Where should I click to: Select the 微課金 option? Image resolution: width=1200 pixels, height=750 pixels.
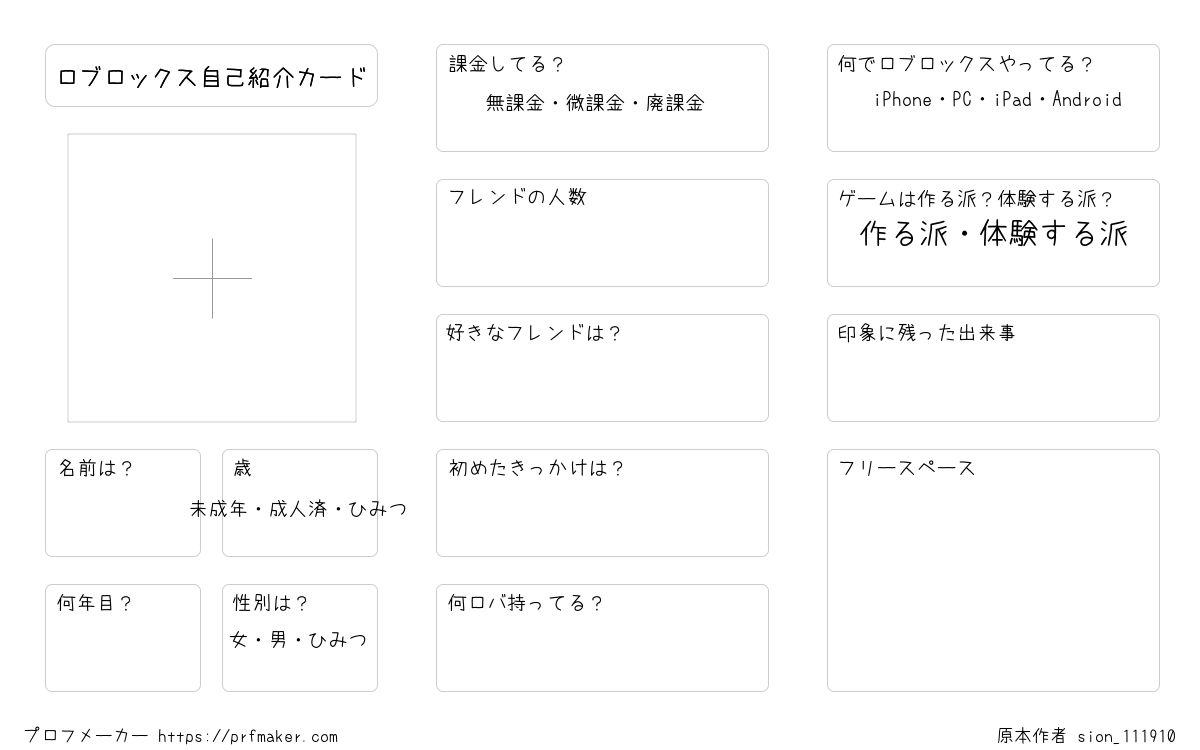[595, 102]
